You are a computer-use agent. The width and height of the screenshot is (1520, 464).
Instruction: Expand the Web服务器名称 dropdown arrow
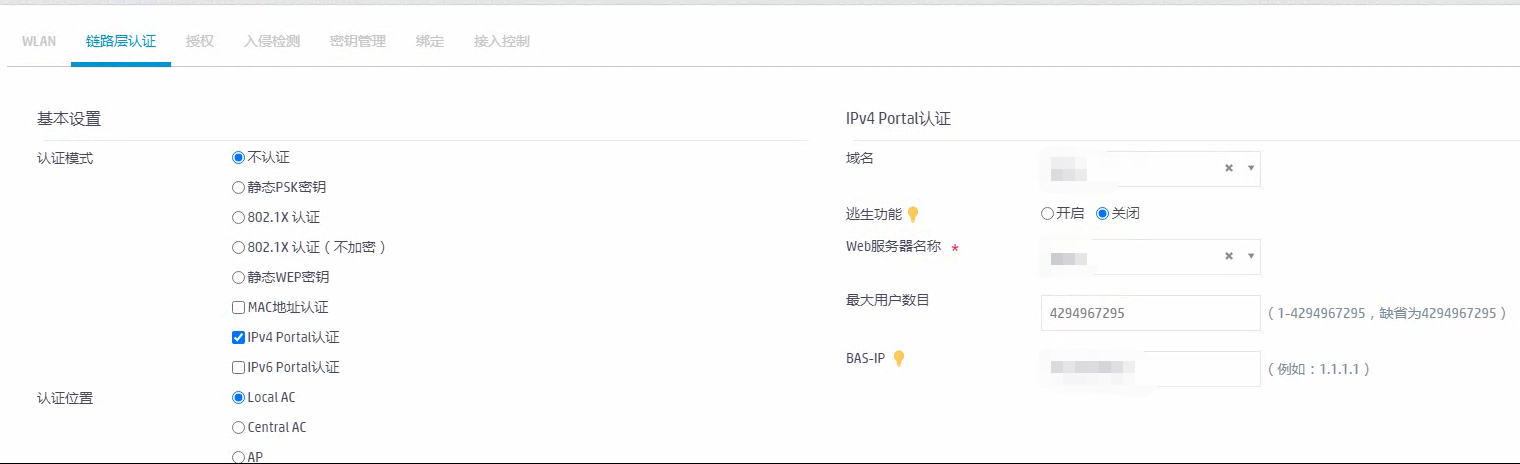coord(1251,257)
